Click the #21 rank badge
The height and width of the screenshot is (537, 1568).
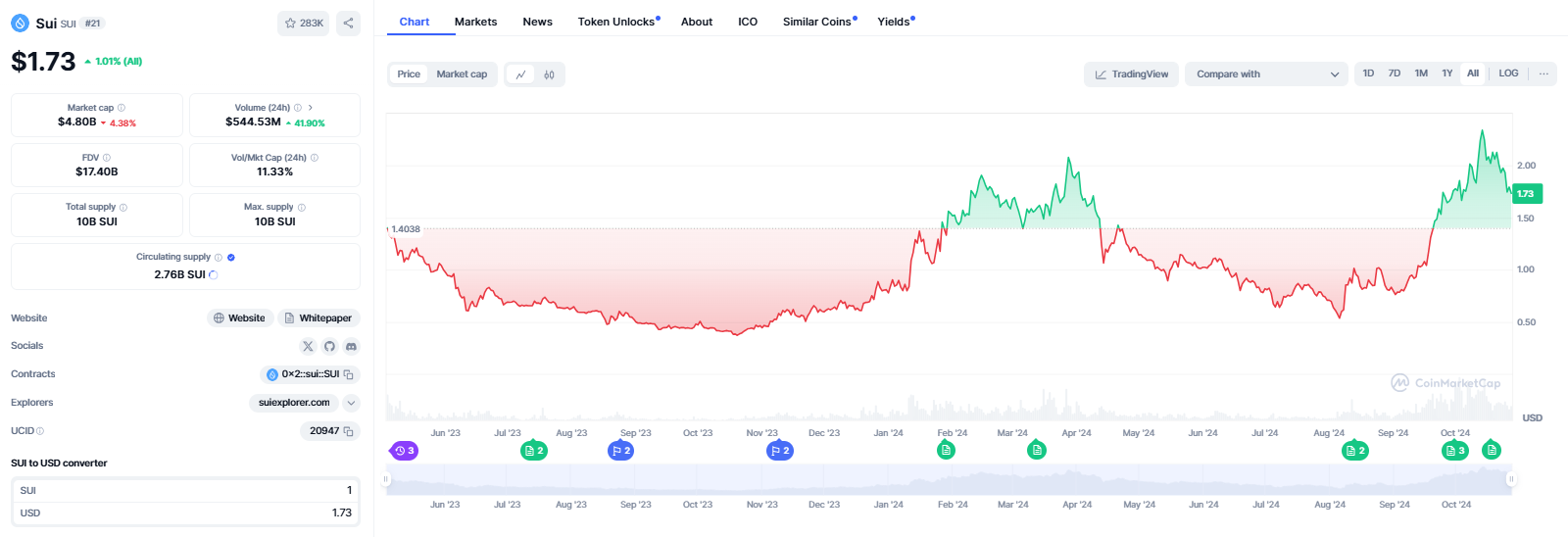click(93, 24)
